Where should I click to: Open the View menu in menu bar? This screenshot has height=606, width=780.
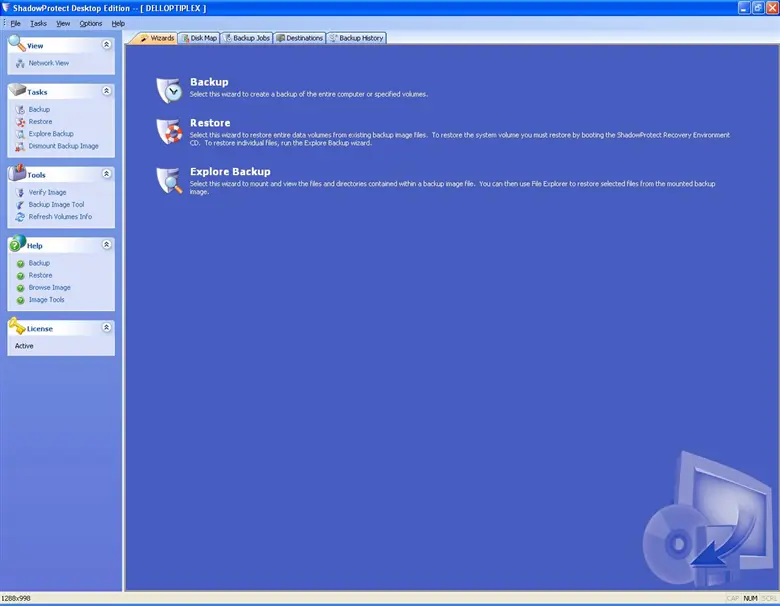[63, 23]
